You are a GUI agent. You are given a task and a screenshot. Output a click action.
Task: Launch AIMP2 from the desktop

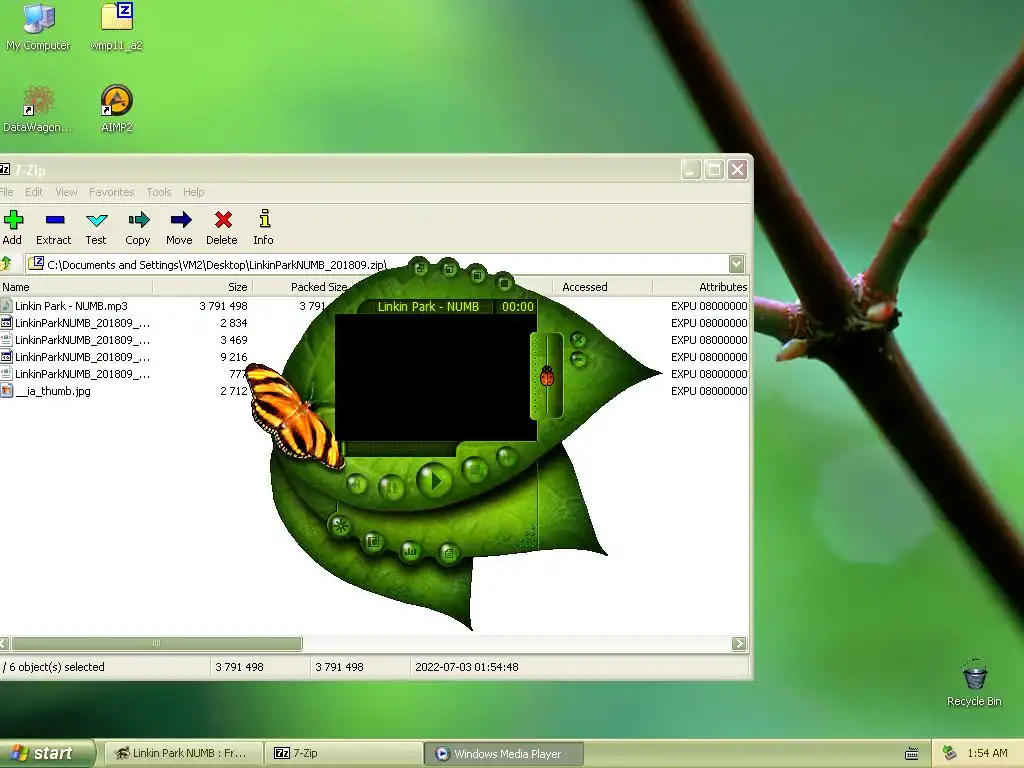[x=117, y=109]
